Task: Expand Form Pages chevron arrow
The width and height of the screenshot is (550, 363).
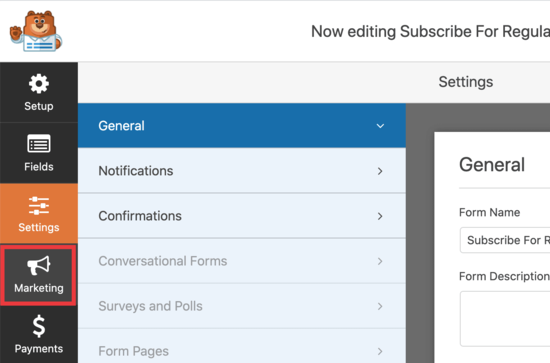Action: (x=380, y=351)
